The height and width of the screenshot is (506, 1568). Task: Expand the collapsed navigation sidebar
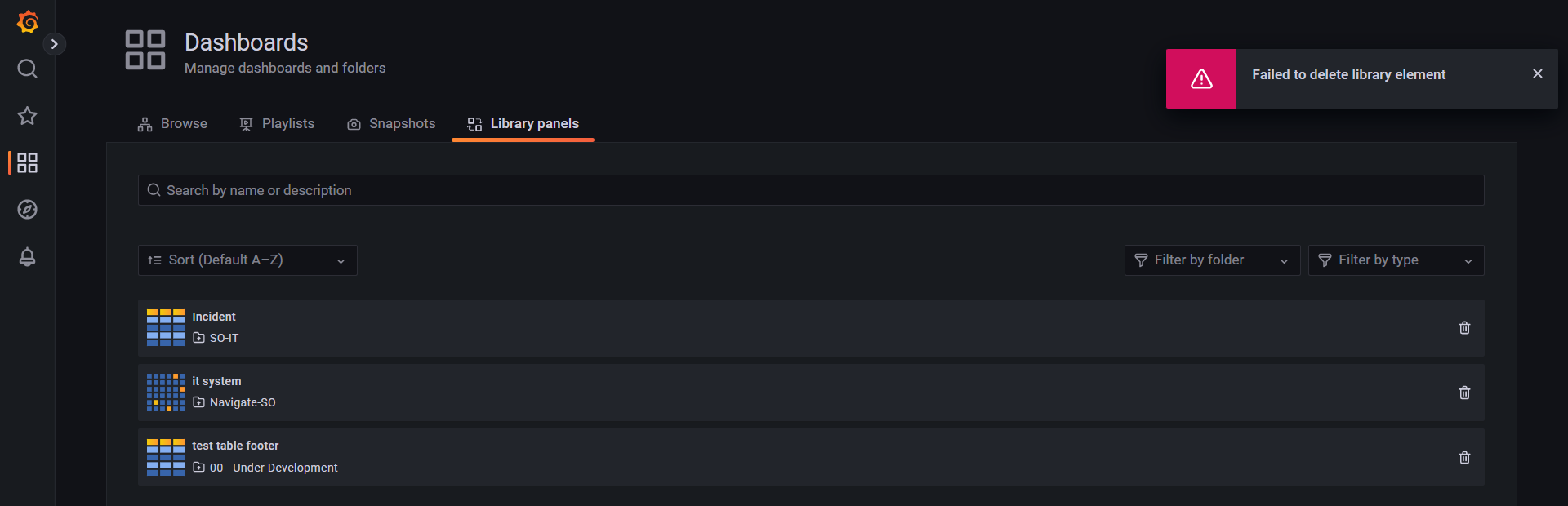(55, 43)
